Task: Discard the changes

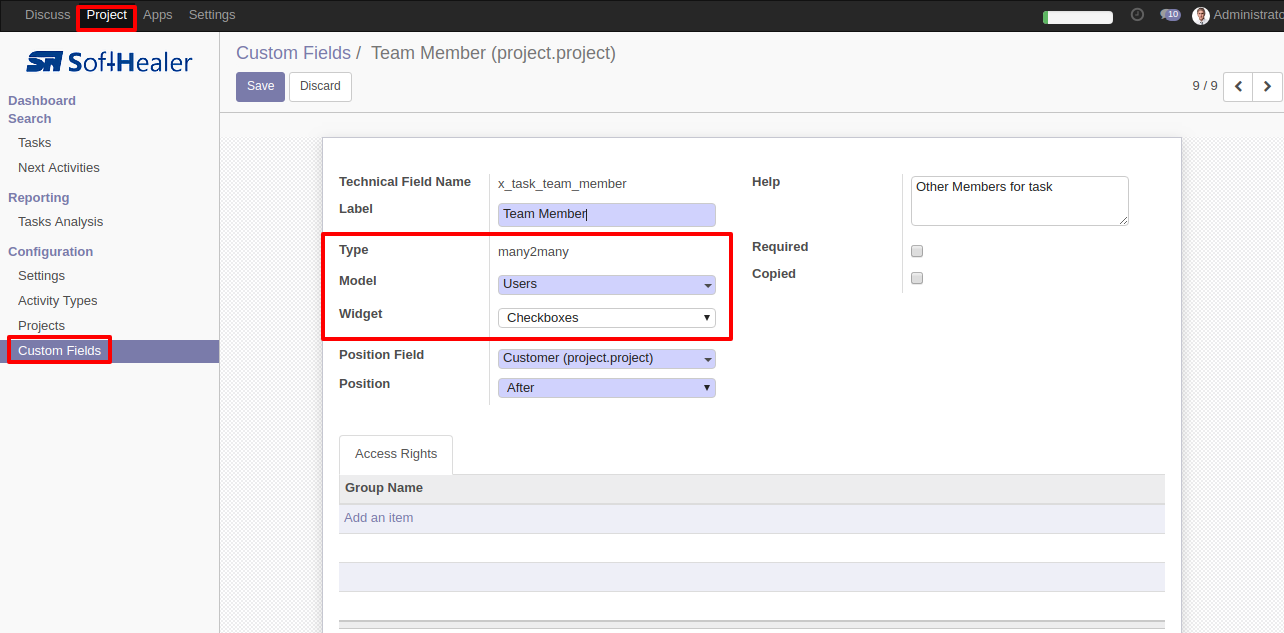Action: pyautogui.click(x=320, y=87)
